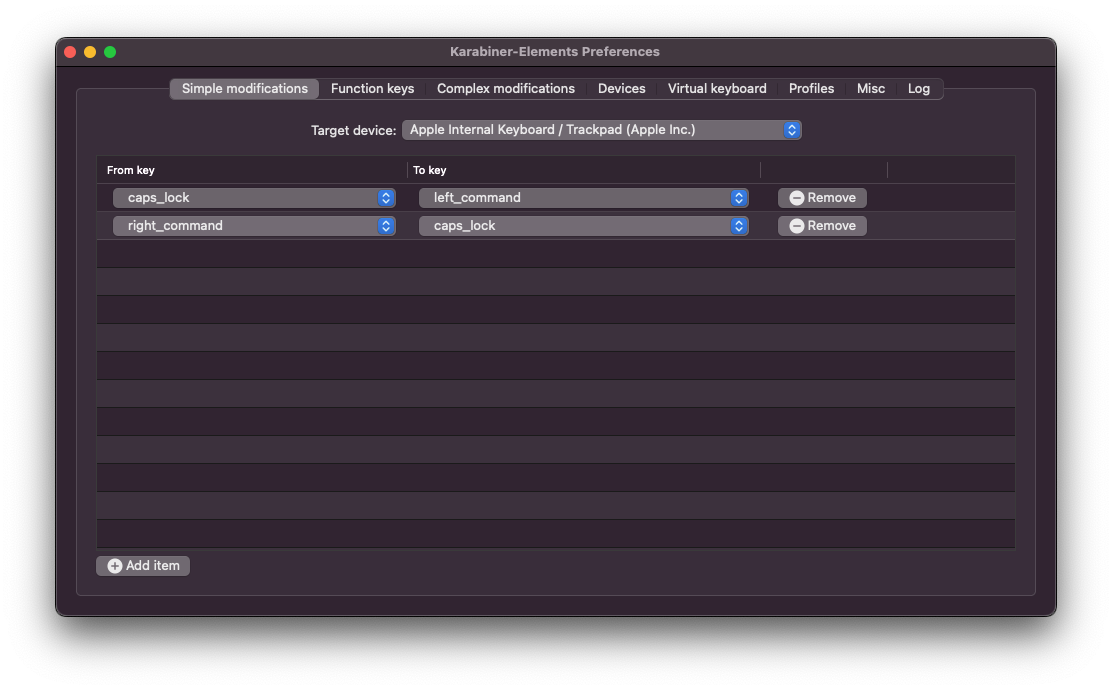Viewport: 1112px width, 690px height.
Task: Open the caps_lock To key dropdown
Action: point(583,226)
